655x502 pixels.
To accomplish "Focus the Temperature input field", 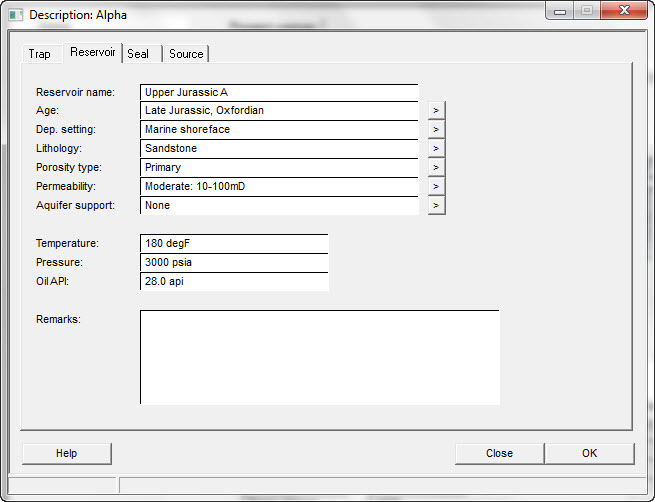I will 234,243.
